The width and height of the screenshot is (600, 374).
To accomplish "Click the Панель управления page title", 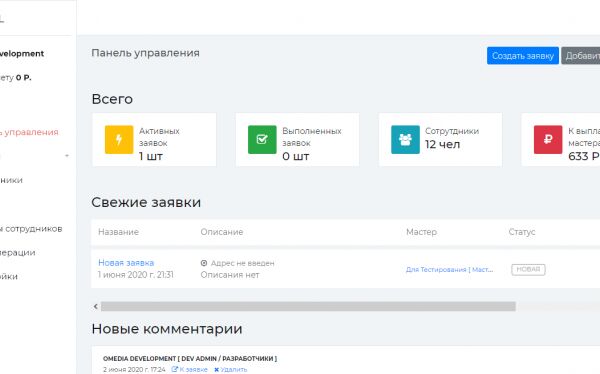I will pyautogui.click(x=145, y=53).
